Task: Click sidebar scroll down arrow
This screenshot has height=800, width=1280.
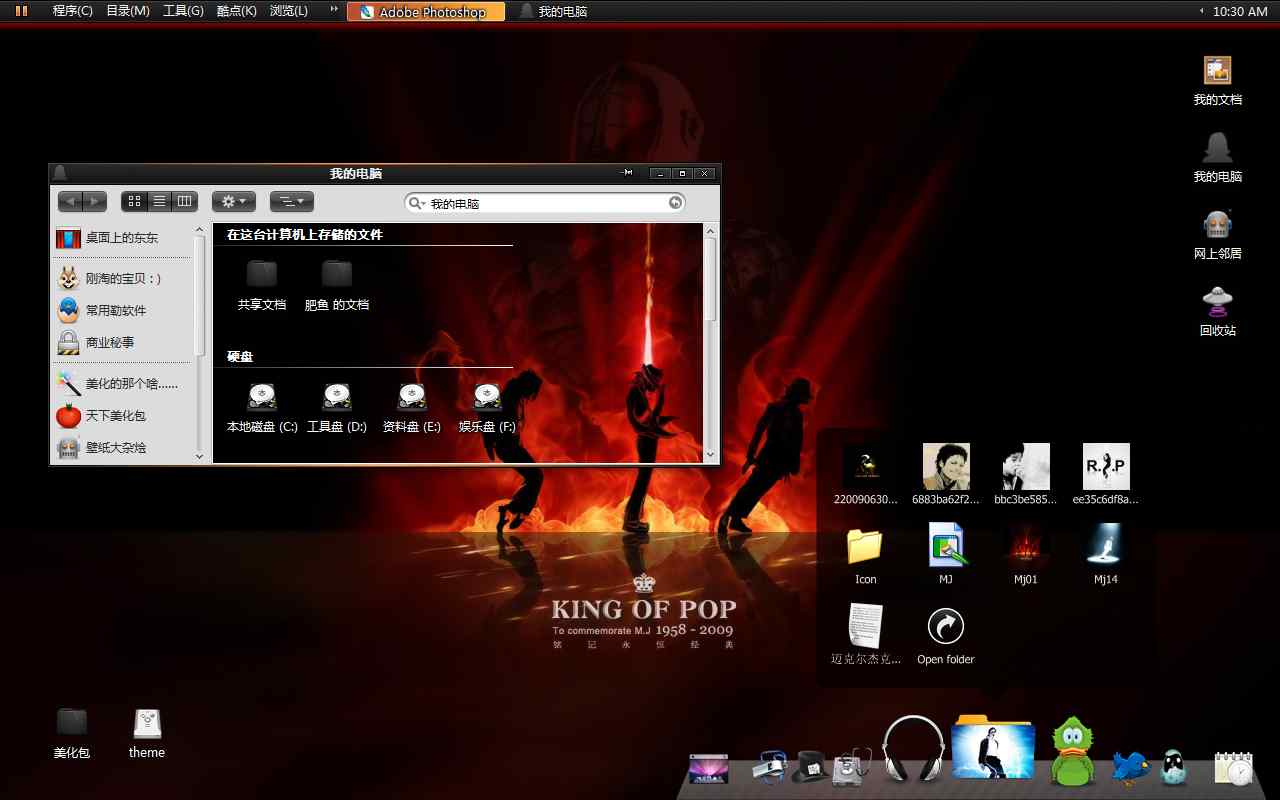Action: 199,455
